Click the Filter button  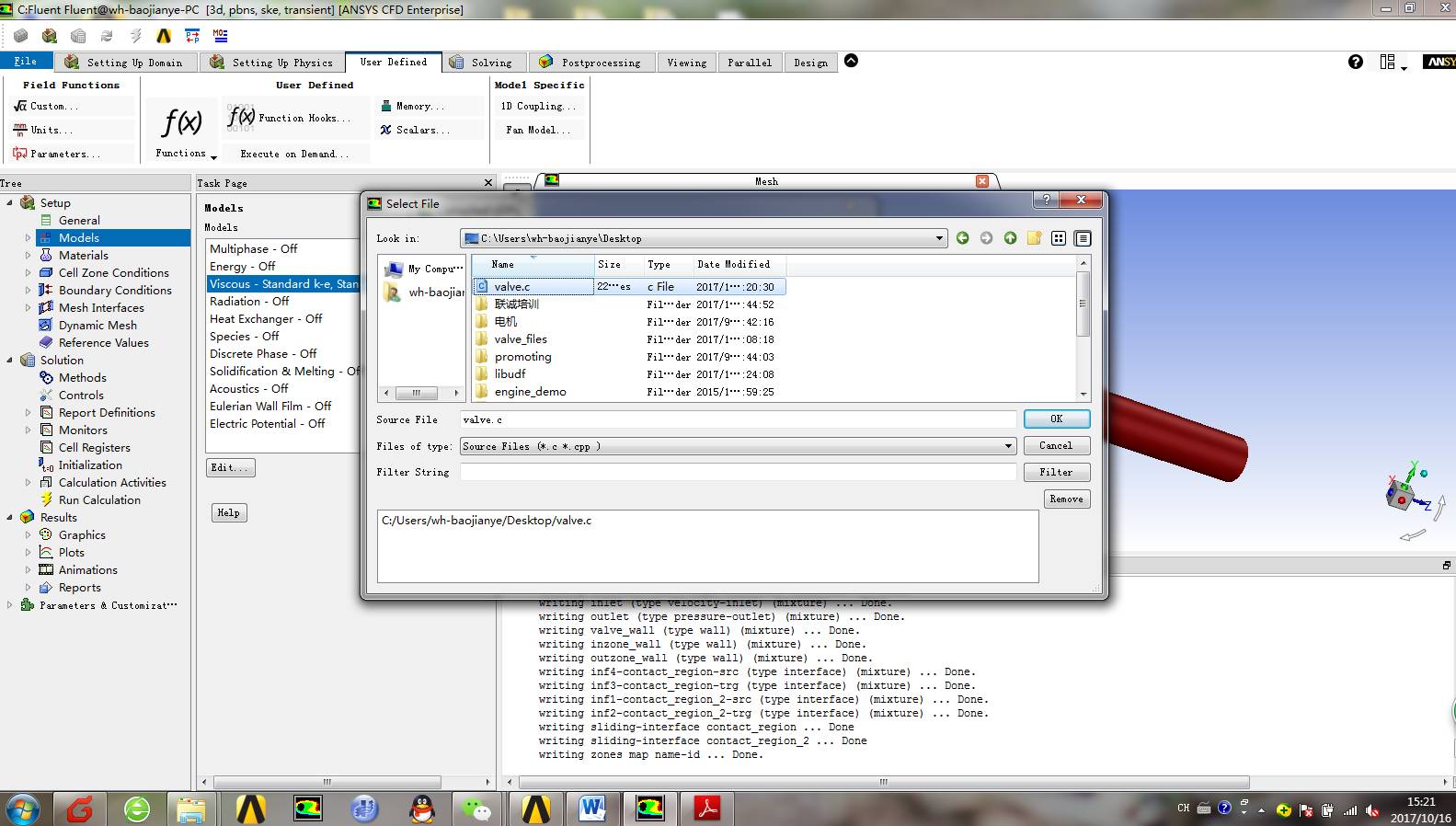point(1057,473)
